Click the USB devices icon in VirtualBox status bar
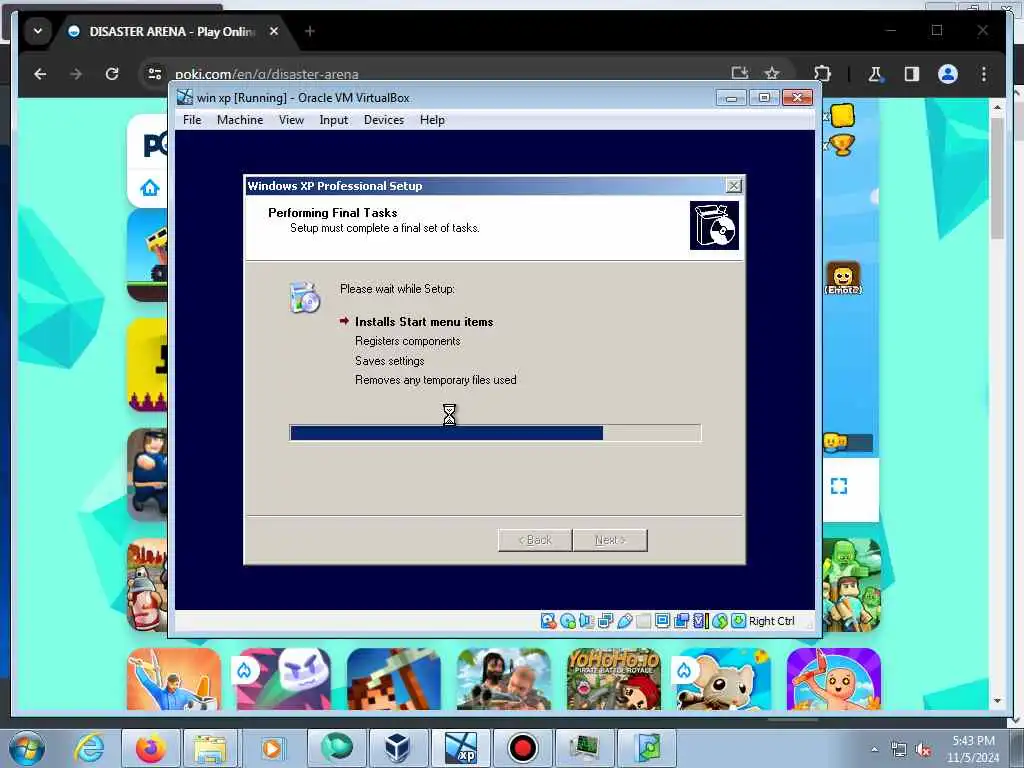The width and height of the screenshot is (1024, 768). [x=624, y=621]
